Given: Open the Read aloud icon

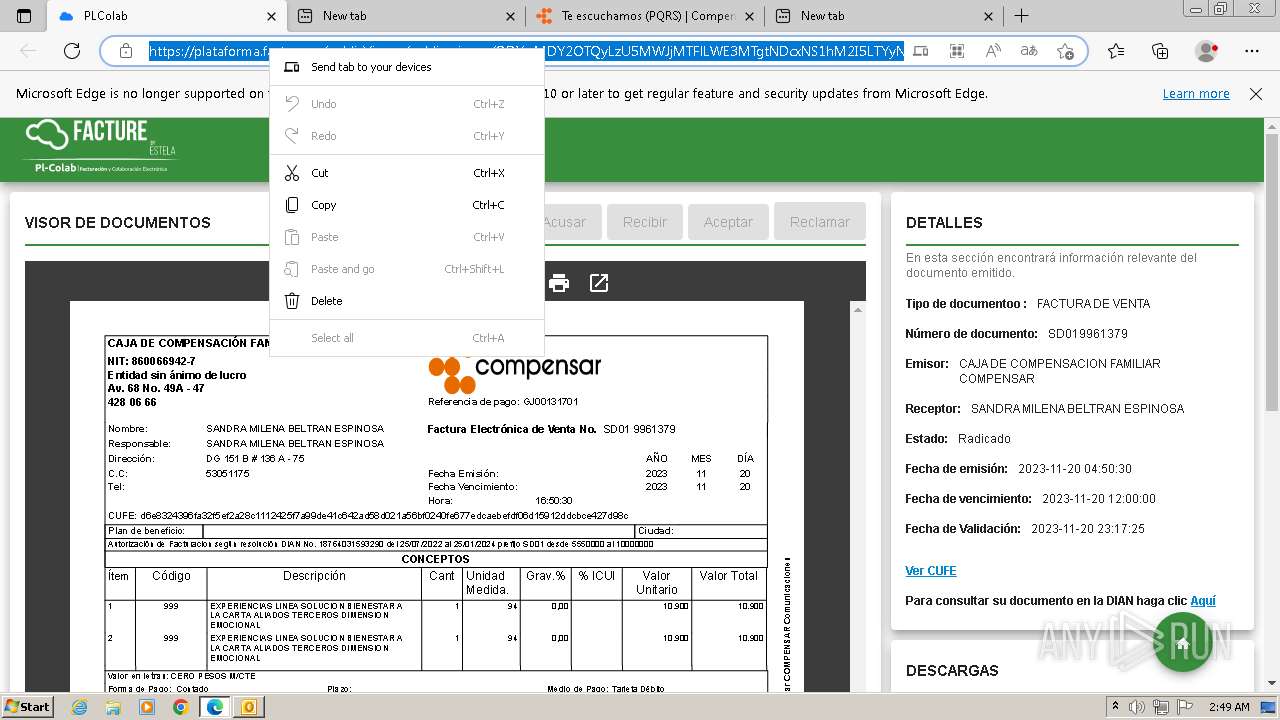Looking at the screenshot, I should 993,51.
